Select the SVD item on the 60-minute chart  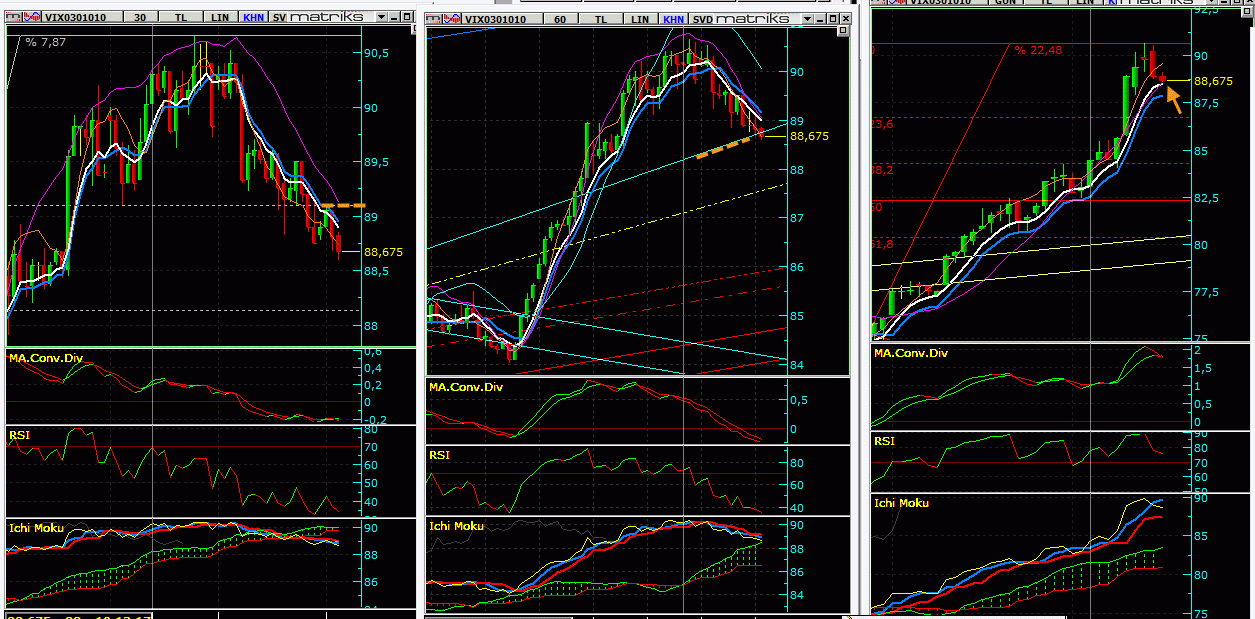click(x=703, y=19)
